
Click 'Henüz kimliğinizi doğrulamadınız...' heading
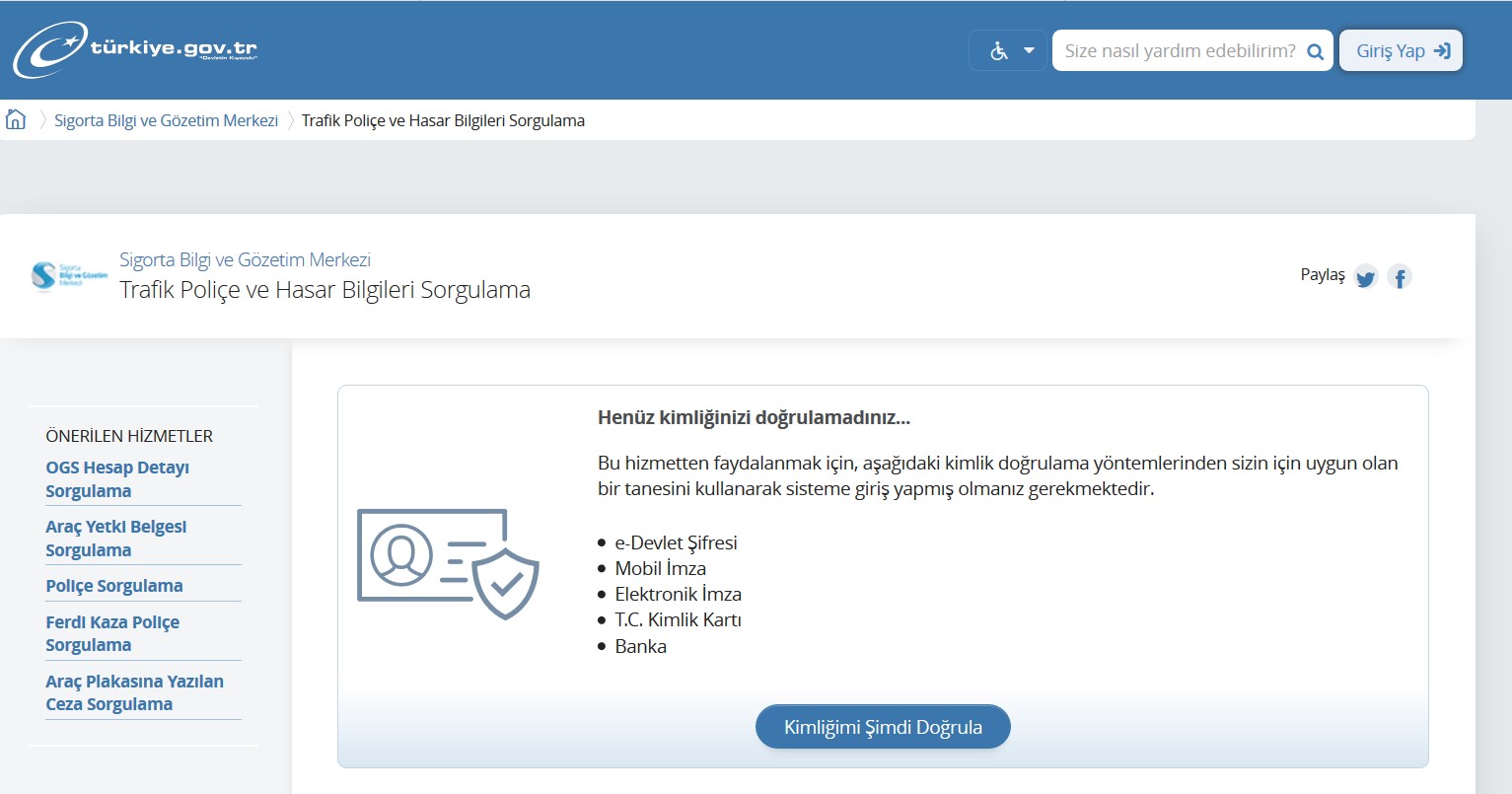[754, 417]
